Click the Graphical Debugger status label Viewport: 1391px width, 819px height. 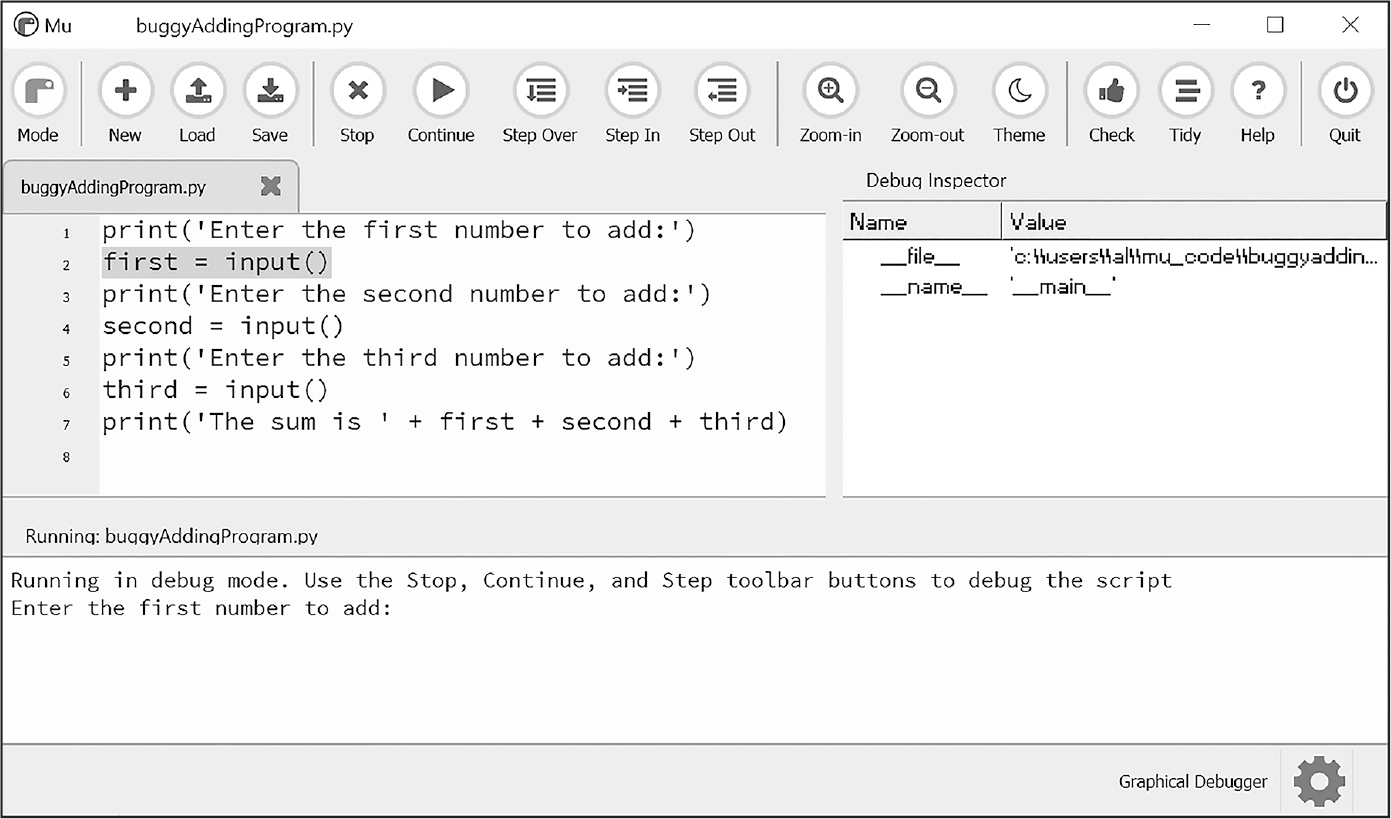coord(1193,782)
